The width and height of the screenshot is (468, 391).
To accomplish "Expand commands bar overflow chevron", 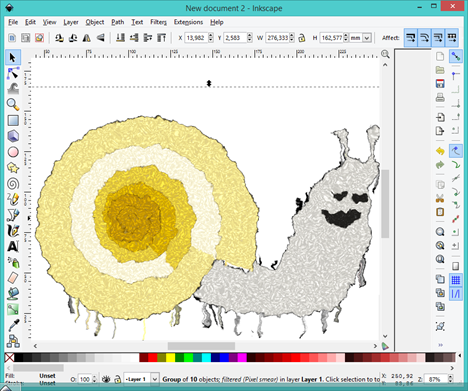I will click(x=440, y=345).
